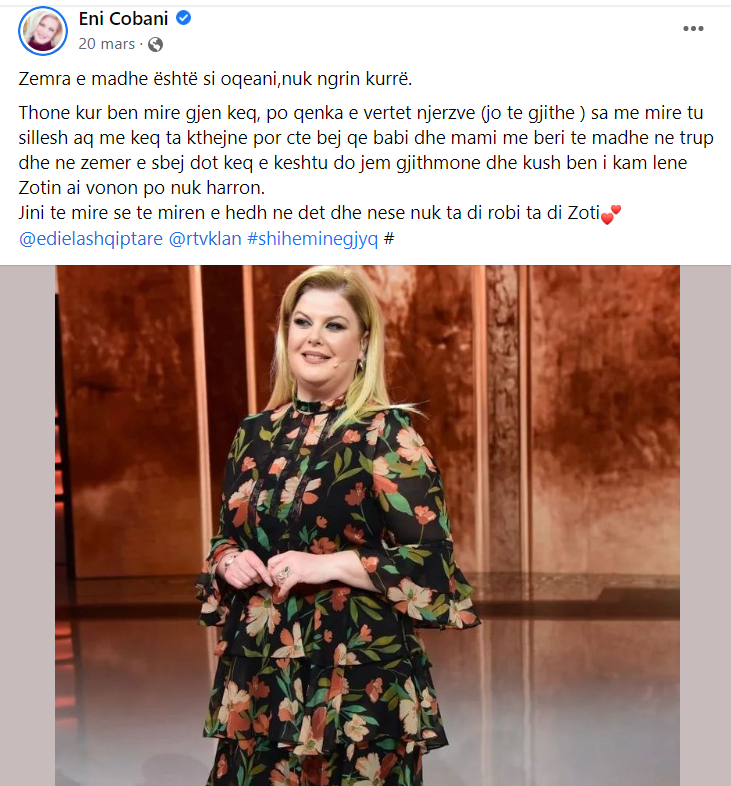Open Eni Cobani's round profile picture
Screen dimensions: 731x786
click(x=43, y=31)
